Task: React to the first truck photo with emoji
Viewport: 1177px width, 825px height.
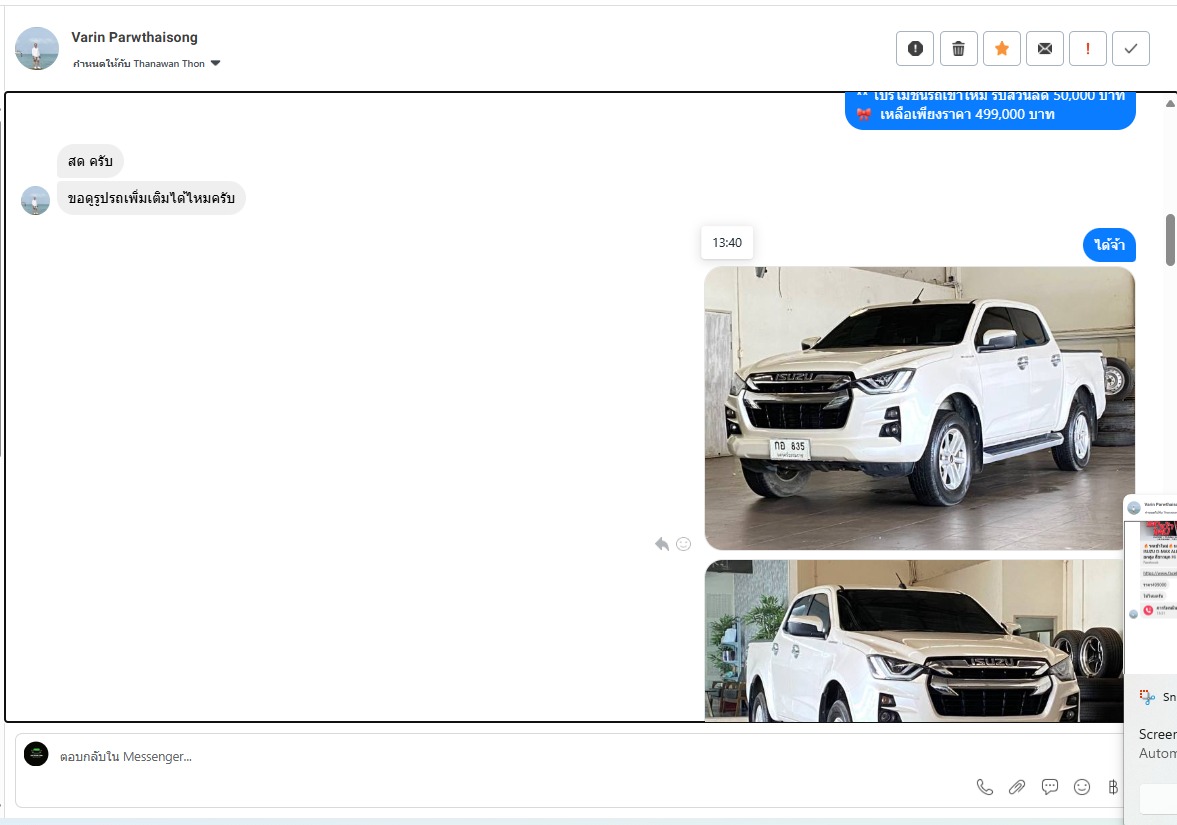Action: 684,544
